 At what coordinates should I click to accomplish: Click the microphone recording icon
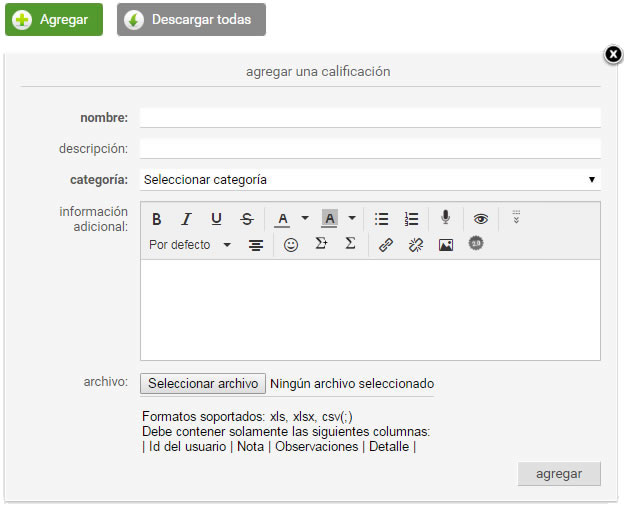446,218
